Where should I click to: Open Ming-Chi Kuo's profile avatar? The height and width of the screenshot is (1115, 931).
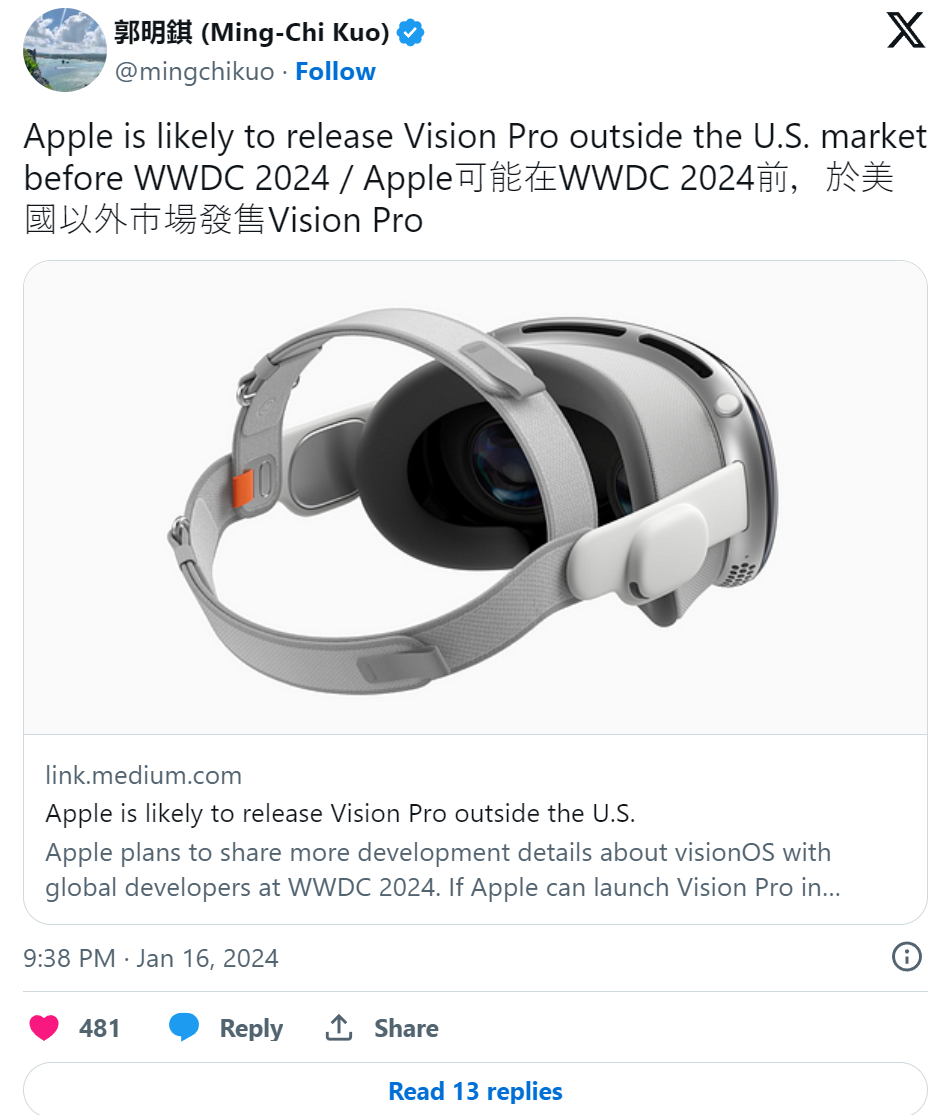(x=65, y=50)
